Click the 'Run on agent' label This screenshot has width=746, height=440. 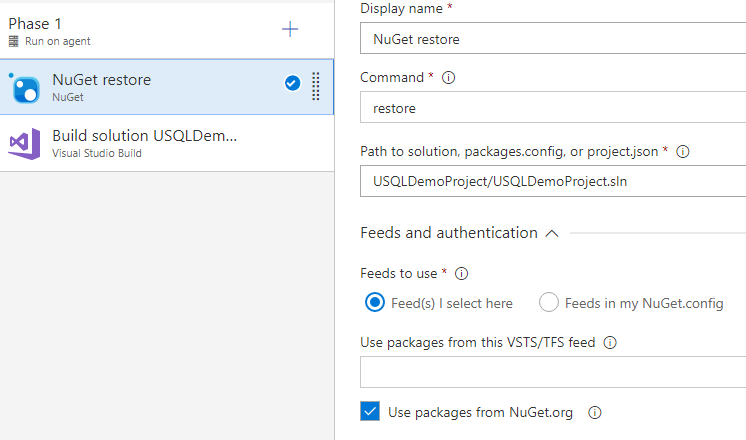pyautogui.click(x=58, y=41)
